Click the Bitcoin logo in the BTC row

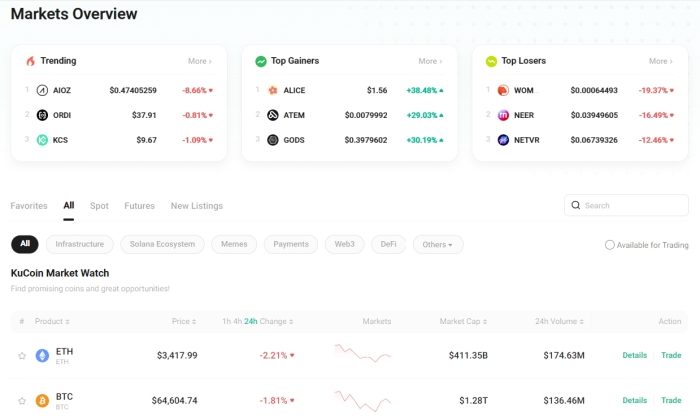42,400
